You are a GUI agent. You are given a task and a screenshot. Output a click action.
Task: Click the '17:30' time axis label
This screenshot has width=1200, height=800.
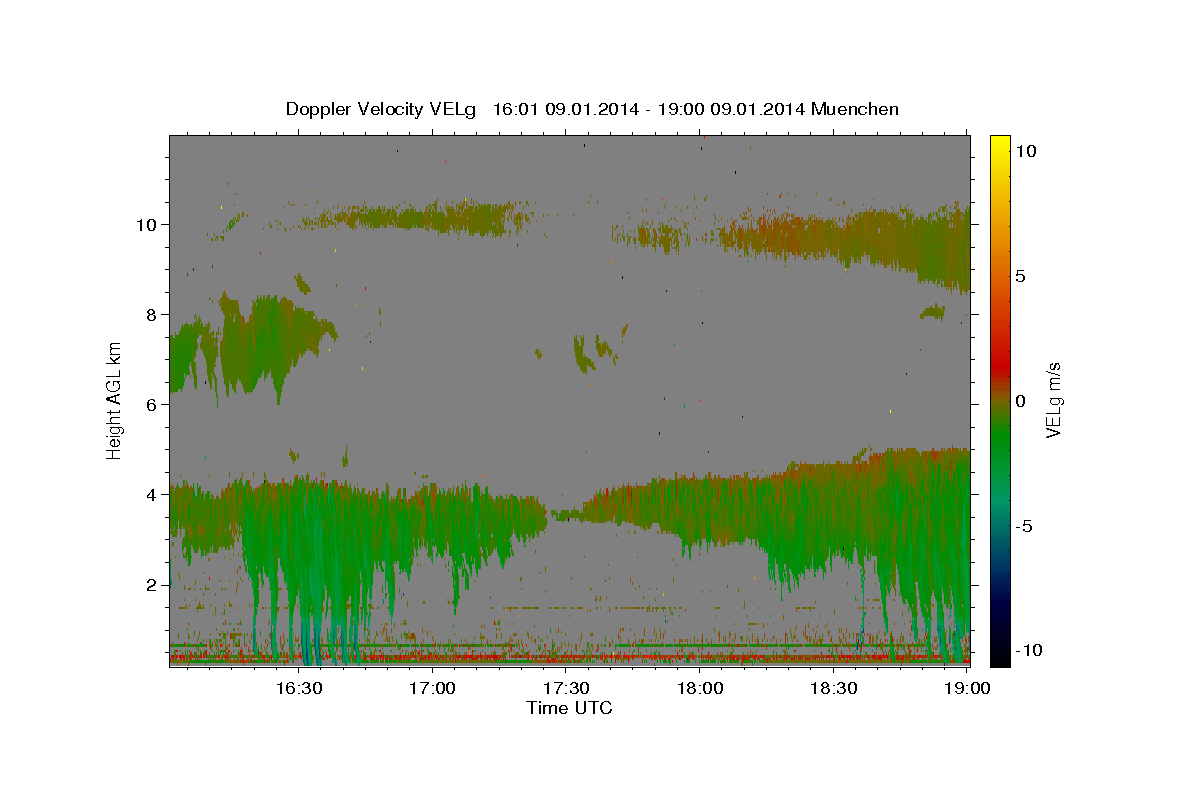coord(566,688)
